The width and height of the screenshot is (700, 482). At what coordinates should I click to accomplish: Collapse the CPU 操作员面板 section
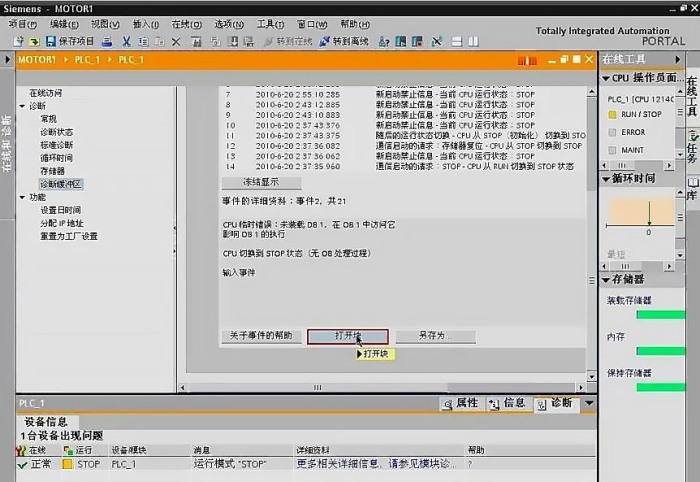pyautogui.click(x=606, y=79)
